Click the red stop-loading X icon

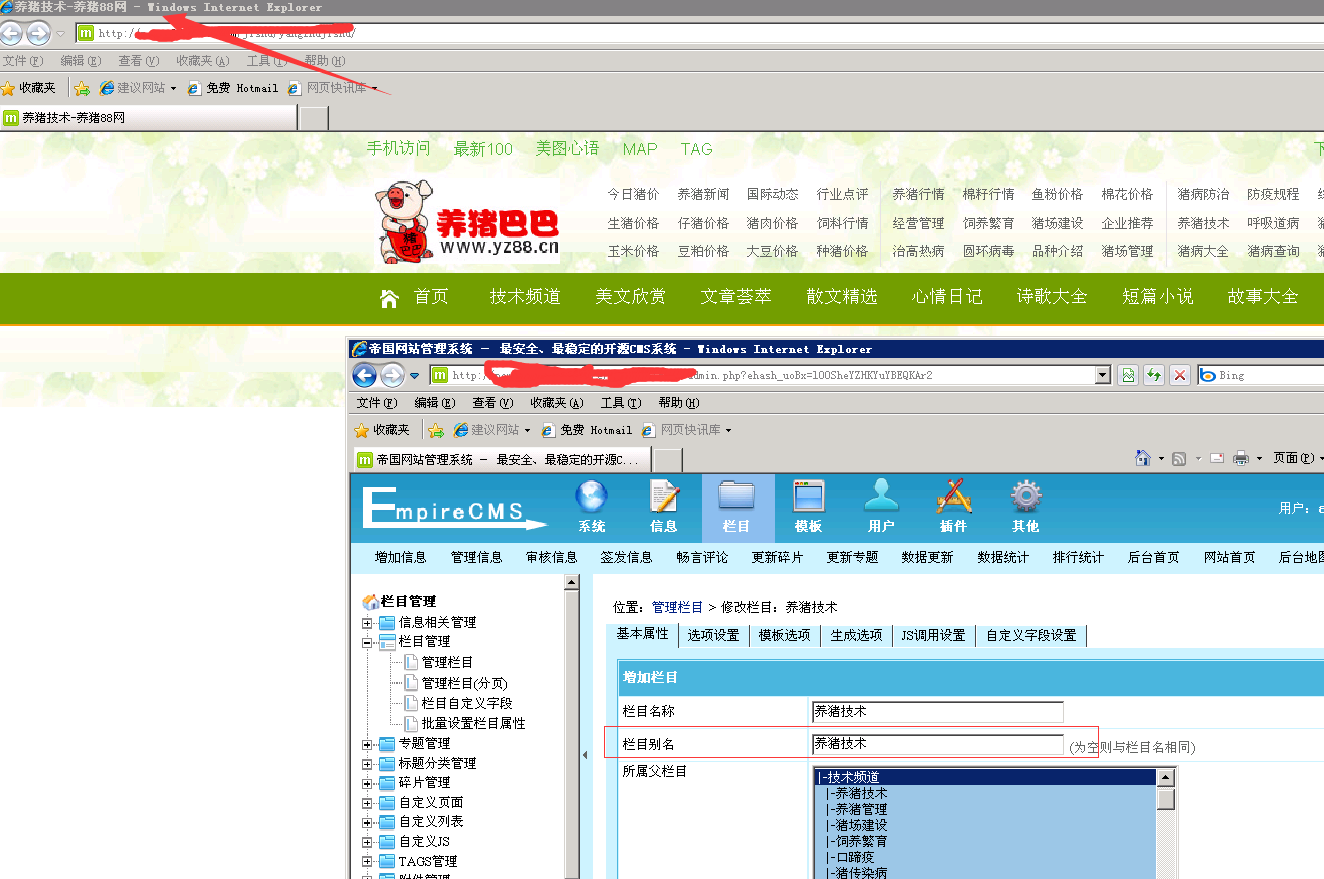(1180, 375)
